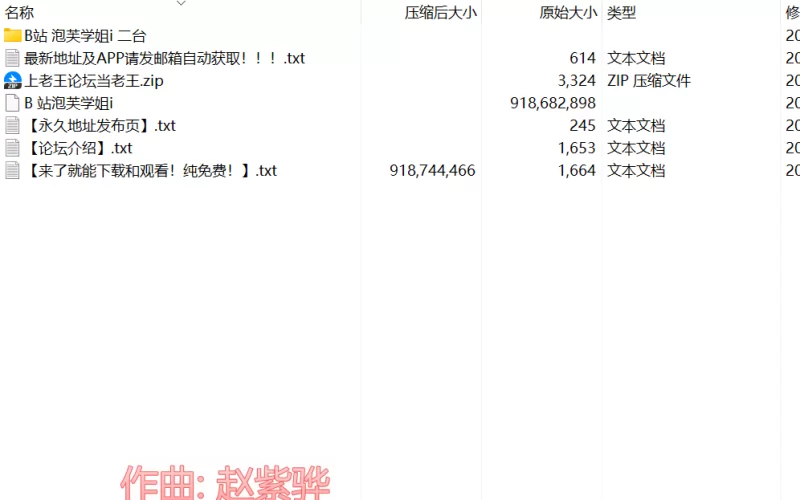Click the text file icon of 最新地址及APP请发邮箱自动获取

(12, 58)
